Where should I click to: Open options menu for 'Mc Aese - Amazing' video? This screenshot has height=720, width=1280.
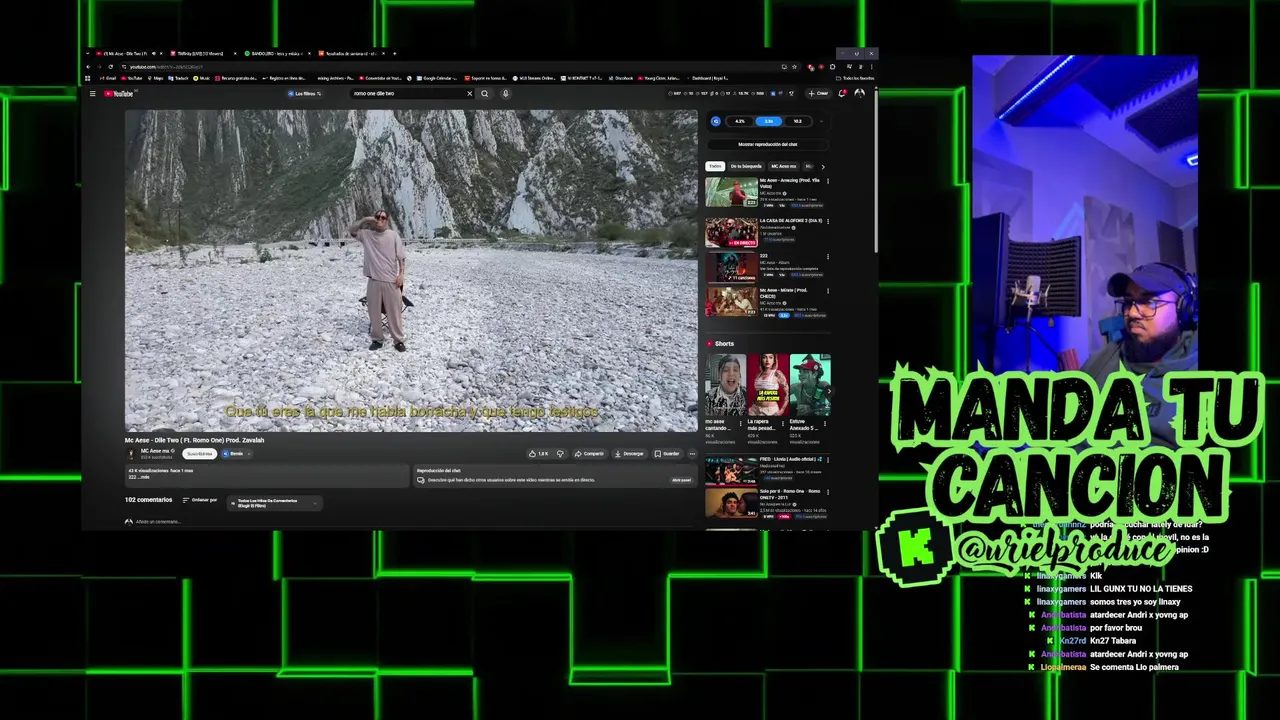point(828,181)
